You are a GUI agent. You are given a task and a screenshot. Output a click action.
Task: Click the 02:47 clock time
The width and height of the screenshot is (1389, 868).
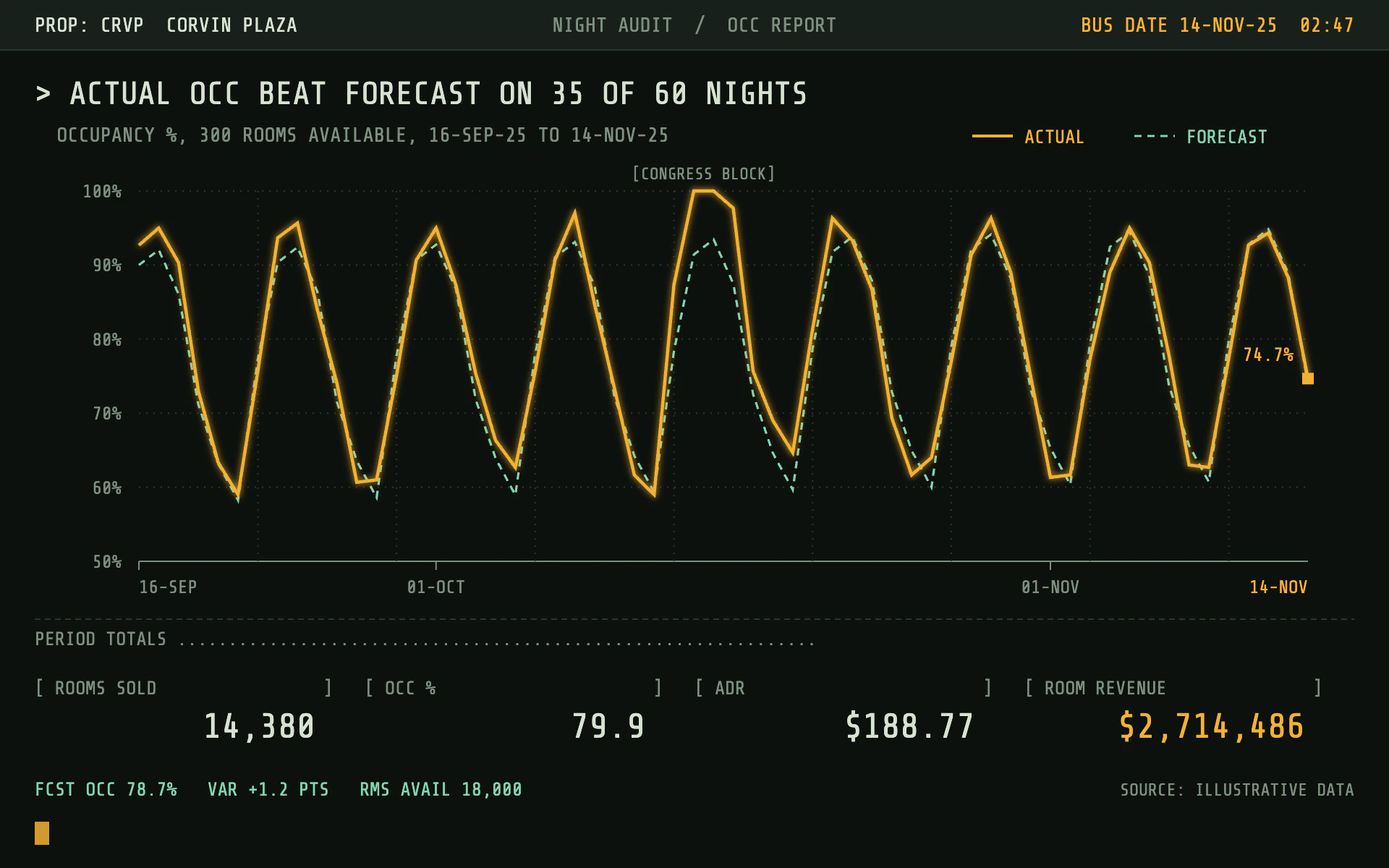point(1327,25)
